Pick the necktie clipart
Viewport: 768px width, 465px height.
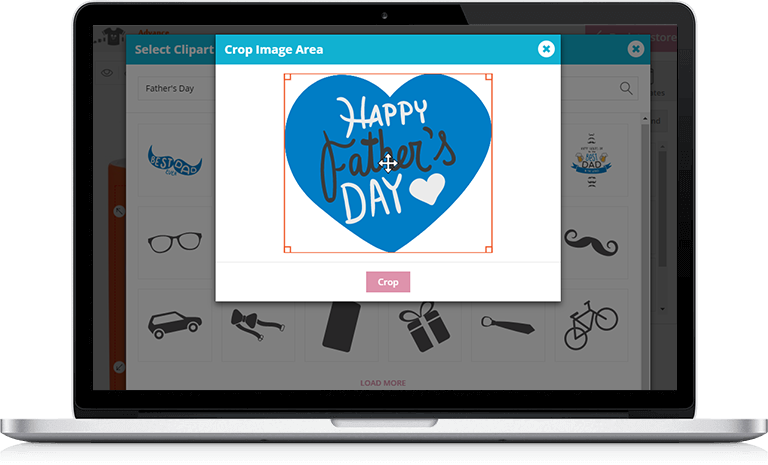507,325
